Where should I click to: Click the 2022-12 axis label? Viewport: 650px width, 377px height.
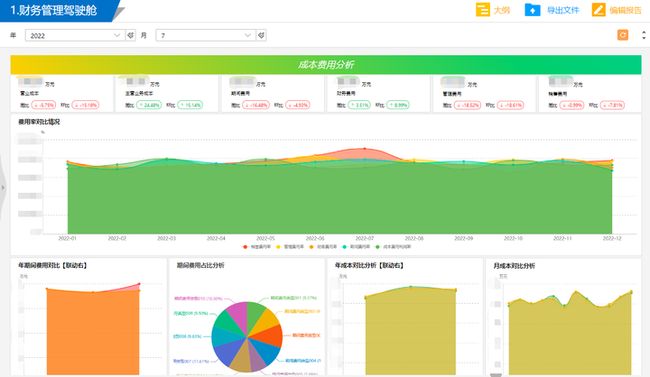tap(612, 238)
